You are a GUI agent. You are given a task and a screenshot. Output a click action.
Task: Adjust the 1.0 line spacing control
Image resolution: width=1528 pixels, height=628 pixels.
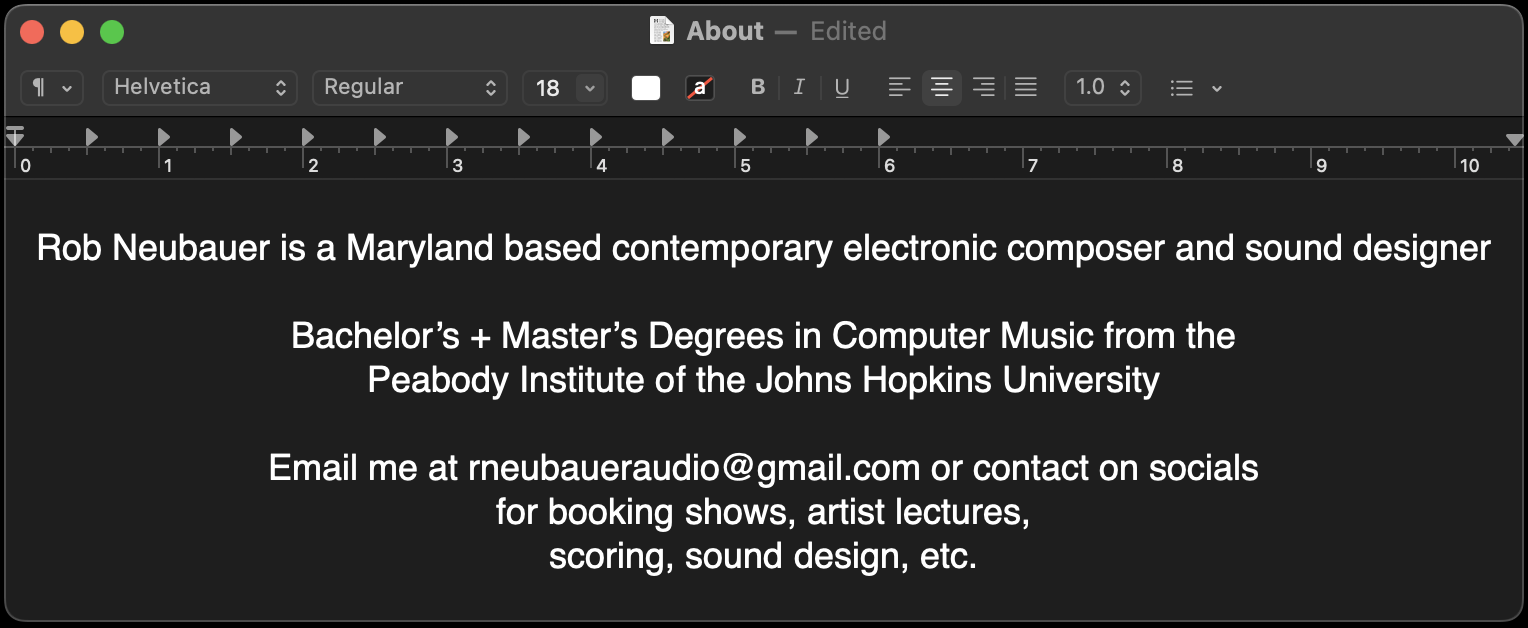pyautogui.click(x=1103, y=88)
